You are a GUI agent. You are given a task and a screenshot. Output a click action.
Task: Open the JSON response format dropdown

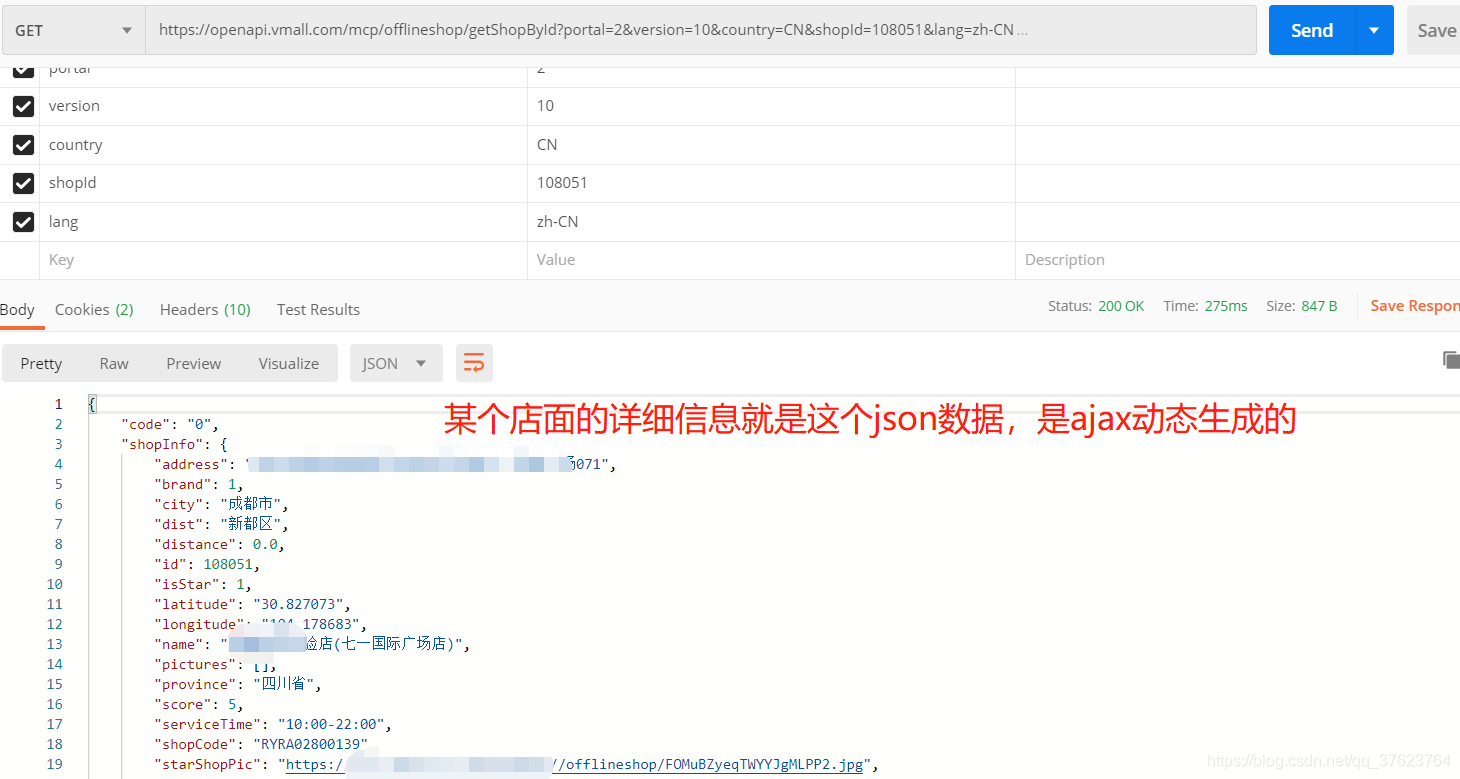pyautogui.click(x=396, y=362)
